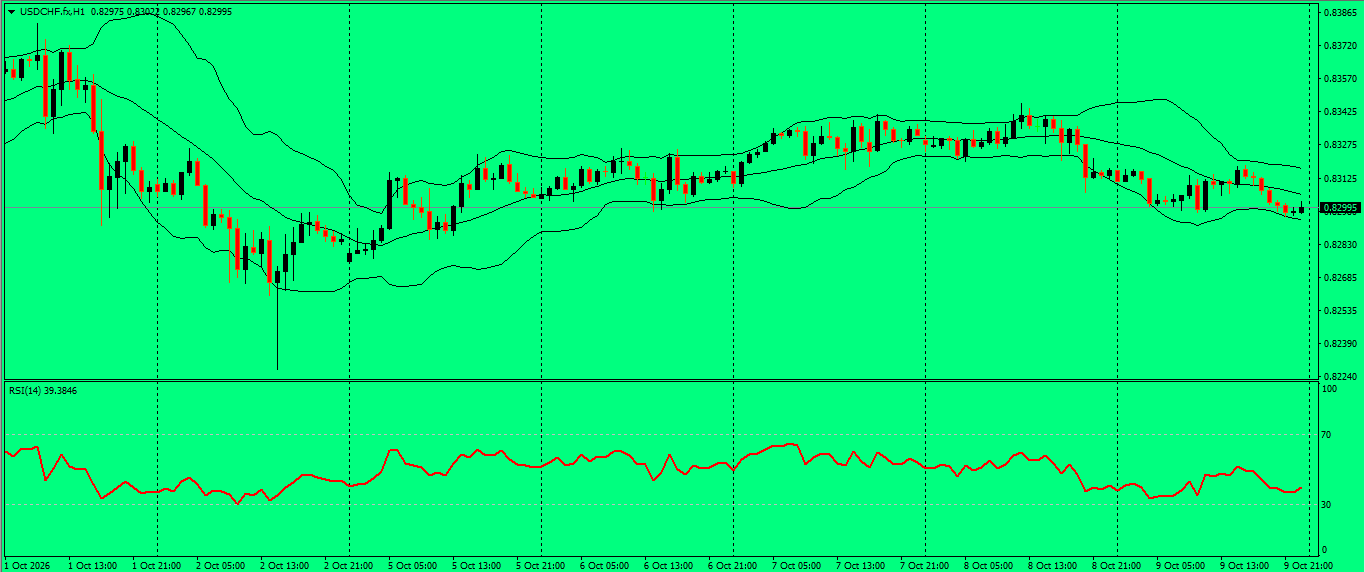Screen dimensions: 1365x572
Task: Select the RSI(14) 39.3846 indicator label
Action: tap(43, 390)
